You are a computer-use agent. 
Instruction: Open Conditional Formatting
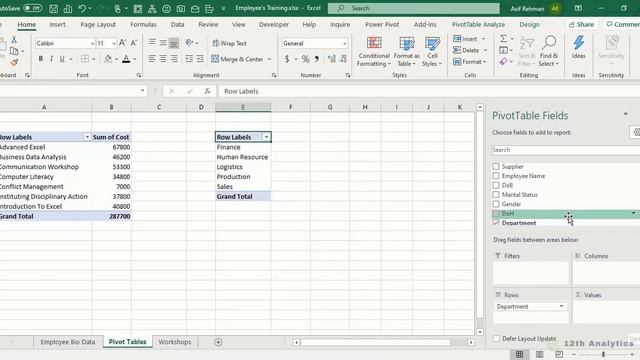coord(374,51)
